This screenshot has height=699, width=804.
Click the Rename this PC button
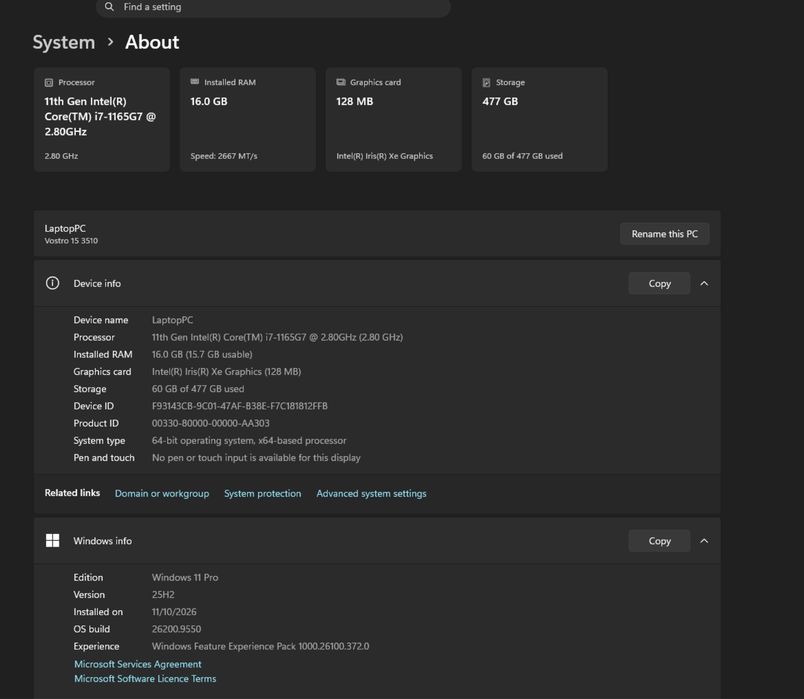[x=665, y=234]
